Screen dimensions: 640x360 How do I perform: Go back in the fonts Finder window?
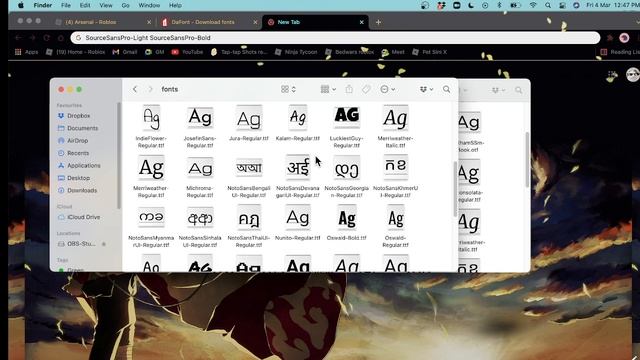click(135, 89)
